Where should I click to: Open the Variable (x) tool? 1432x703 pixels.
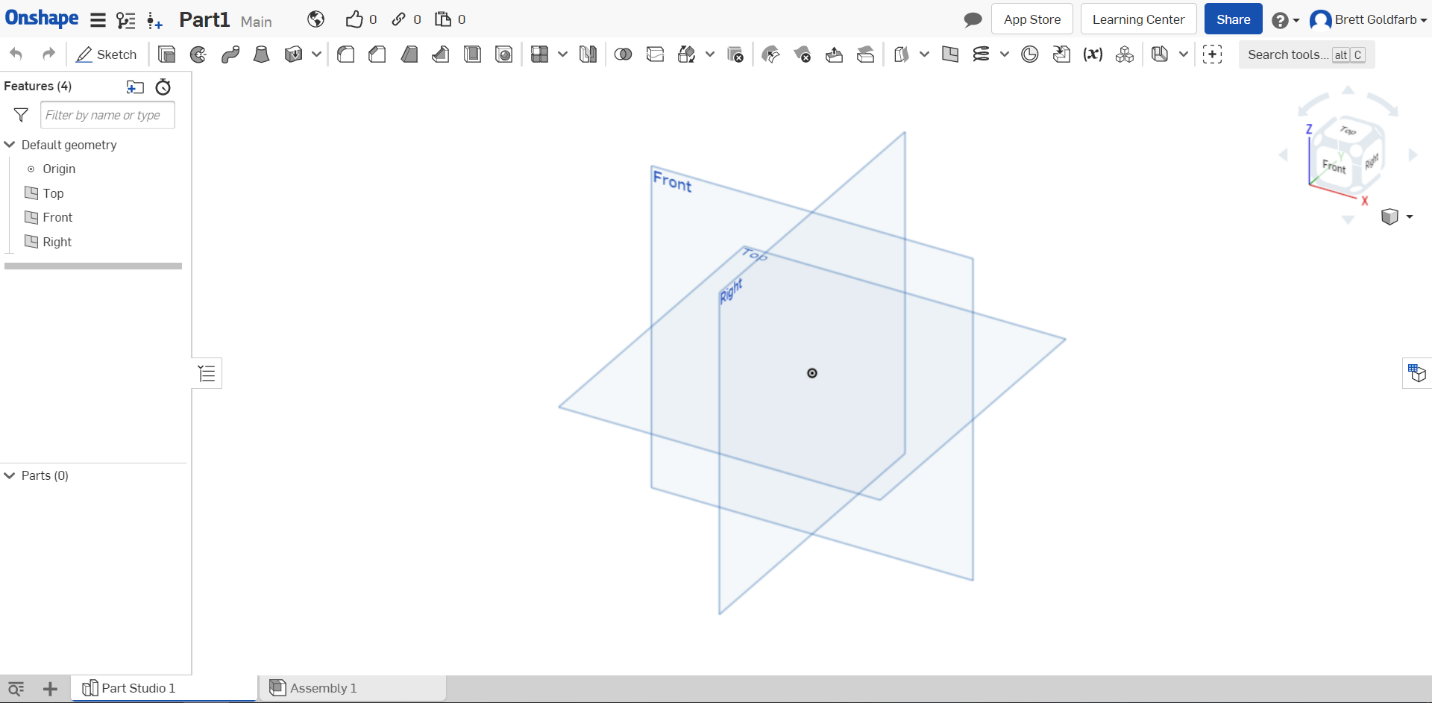[1092, 54]
